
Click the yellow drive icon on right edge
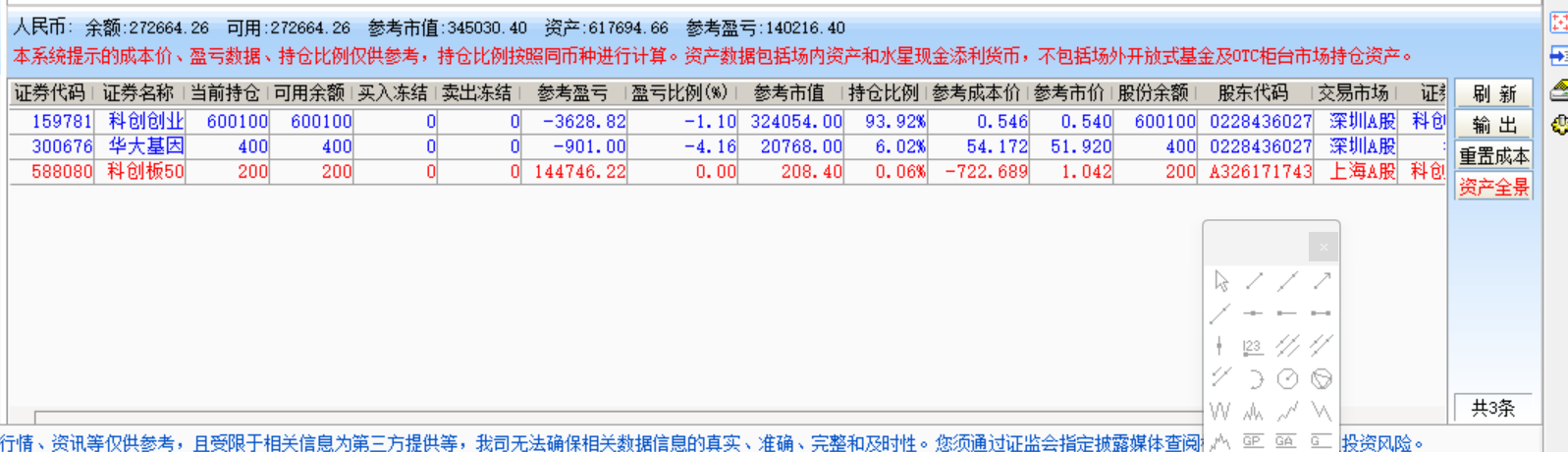(x=1559, y=91)
